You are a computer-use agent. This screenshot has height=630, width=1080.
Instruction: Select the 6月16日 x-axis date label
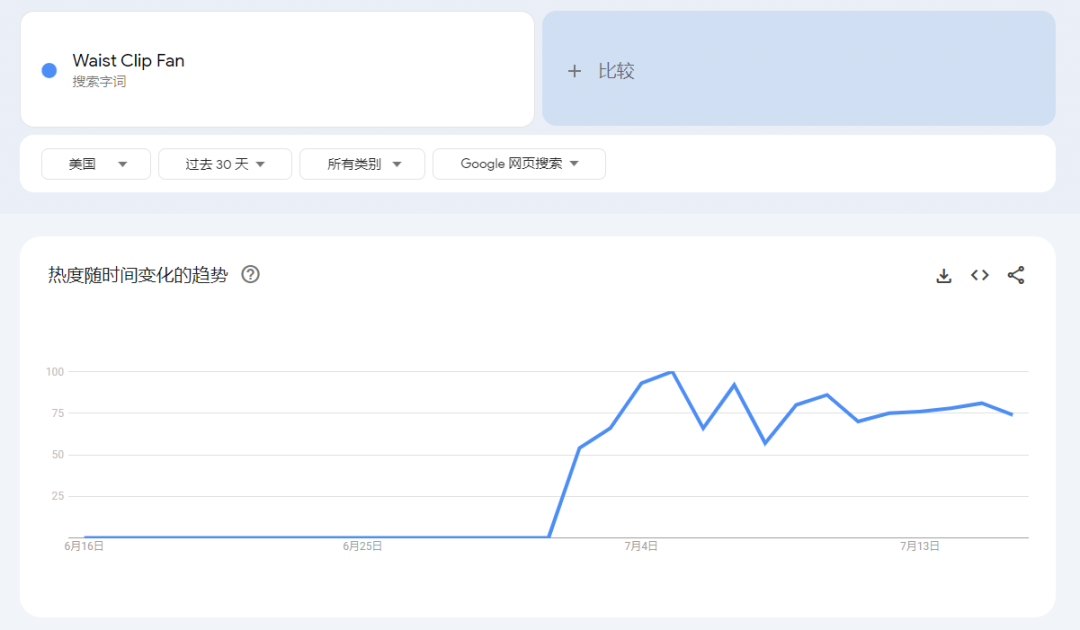click(84, 546)
